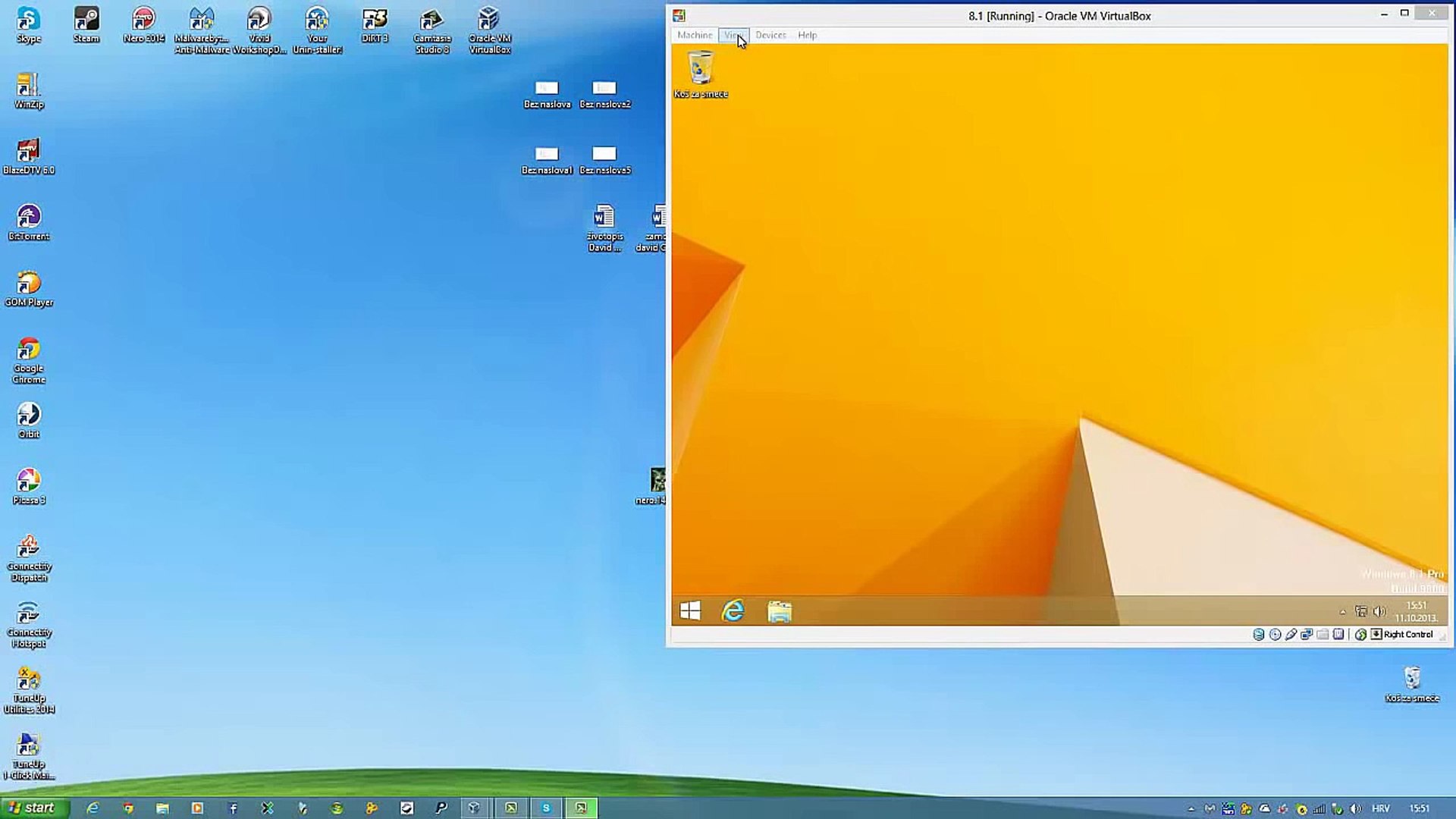Open File Explorer in guest taskbar
This screenshot has width=1456, height=819.
coord(779,611)
